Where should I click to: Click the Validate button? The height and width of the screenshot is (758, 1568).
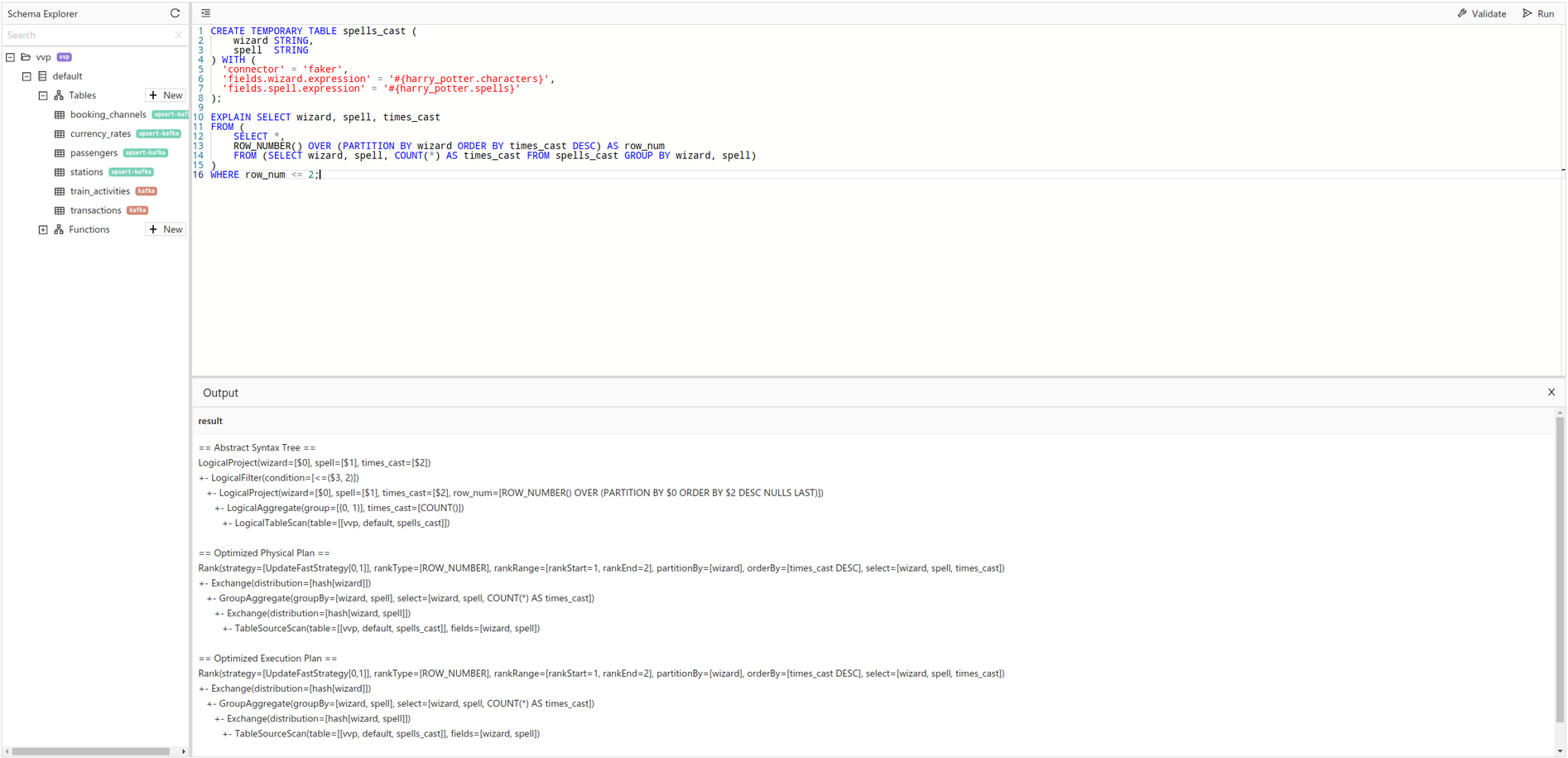[1482, 13]
